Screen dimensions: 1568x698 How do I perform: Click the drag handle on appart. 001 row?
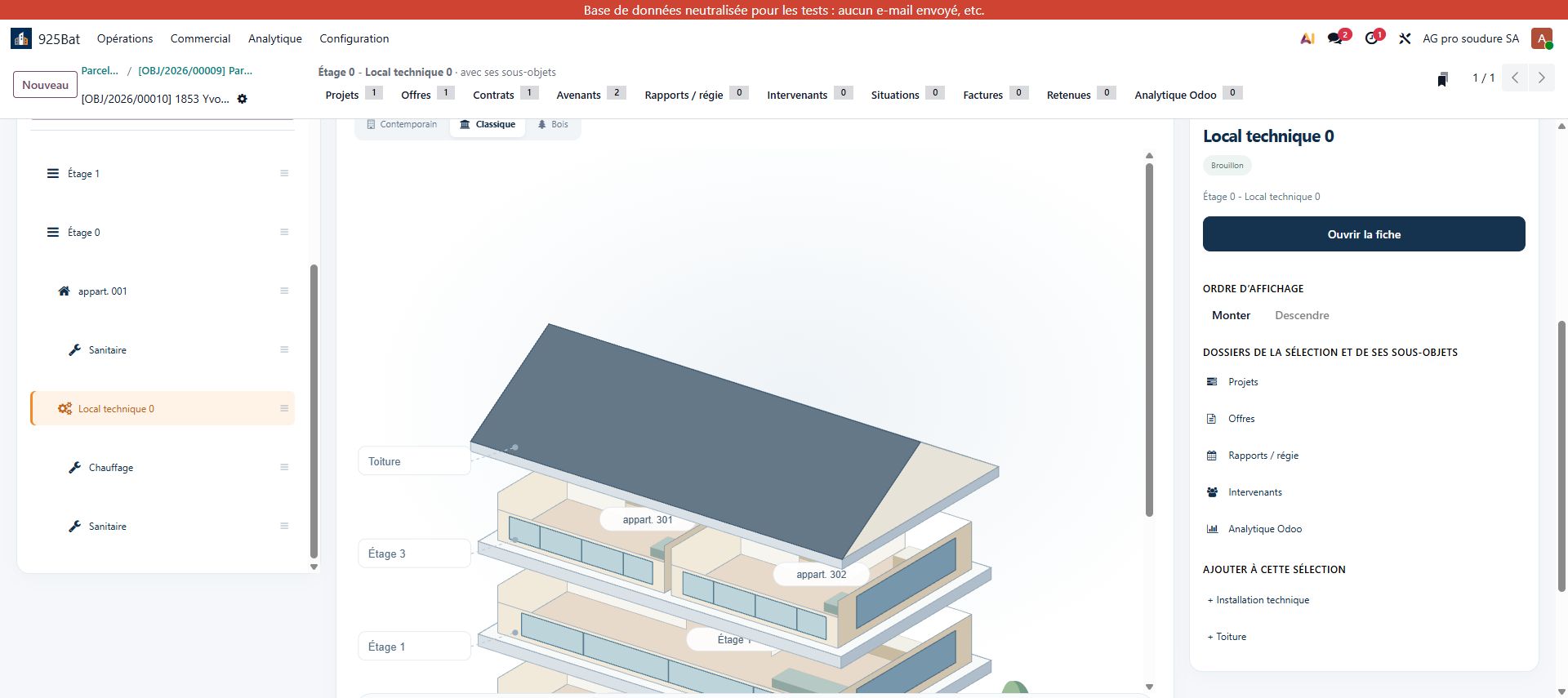pyautogui.click(x=284, y=291)
